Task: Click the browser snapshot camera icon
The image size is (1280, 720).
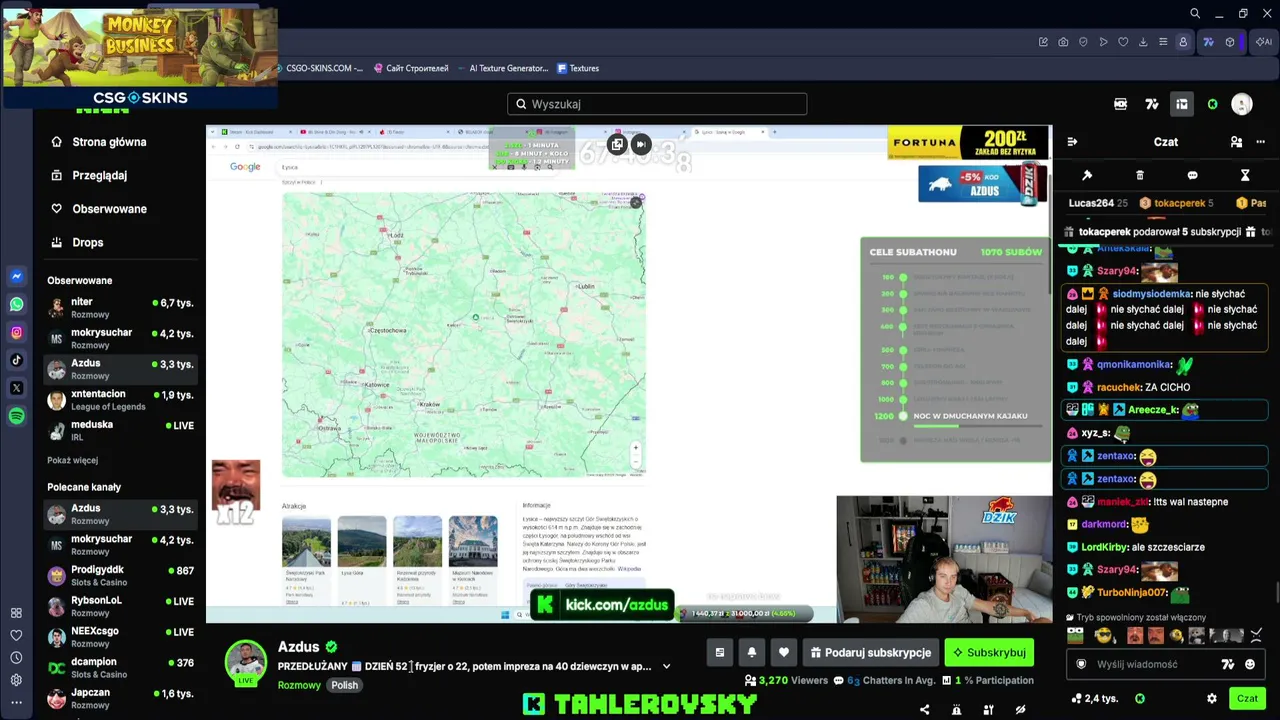Action: point(1063,42)
